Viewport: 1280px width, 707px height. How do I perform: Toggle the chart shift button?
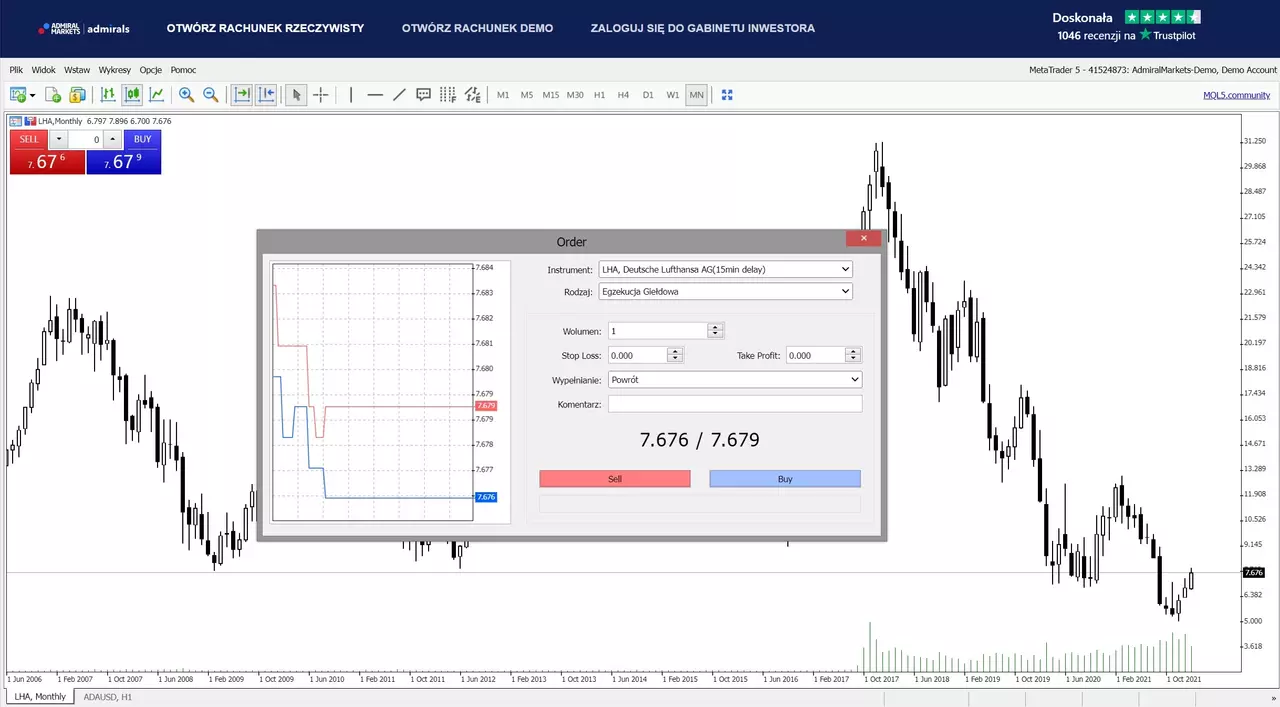(266, 95)
